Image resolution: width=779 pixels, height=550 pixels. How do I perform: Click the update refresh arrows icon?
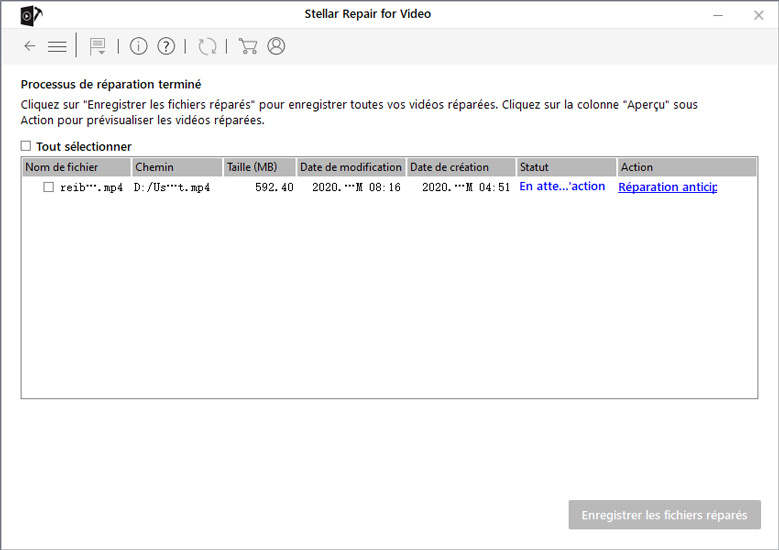pos(207,46)
